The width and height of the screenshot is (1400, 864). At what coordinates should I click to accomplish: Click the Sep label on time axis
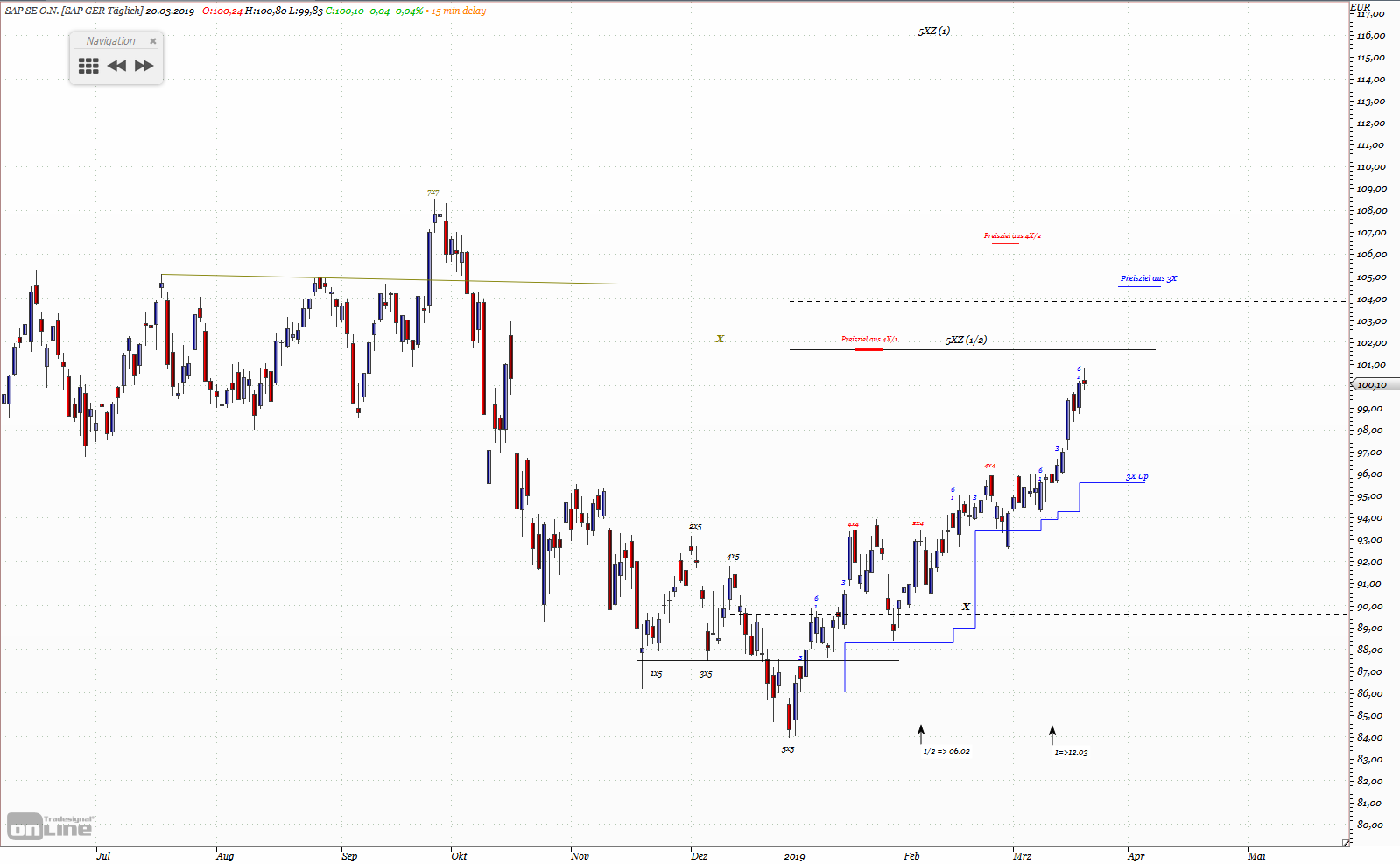coord(349,855)
